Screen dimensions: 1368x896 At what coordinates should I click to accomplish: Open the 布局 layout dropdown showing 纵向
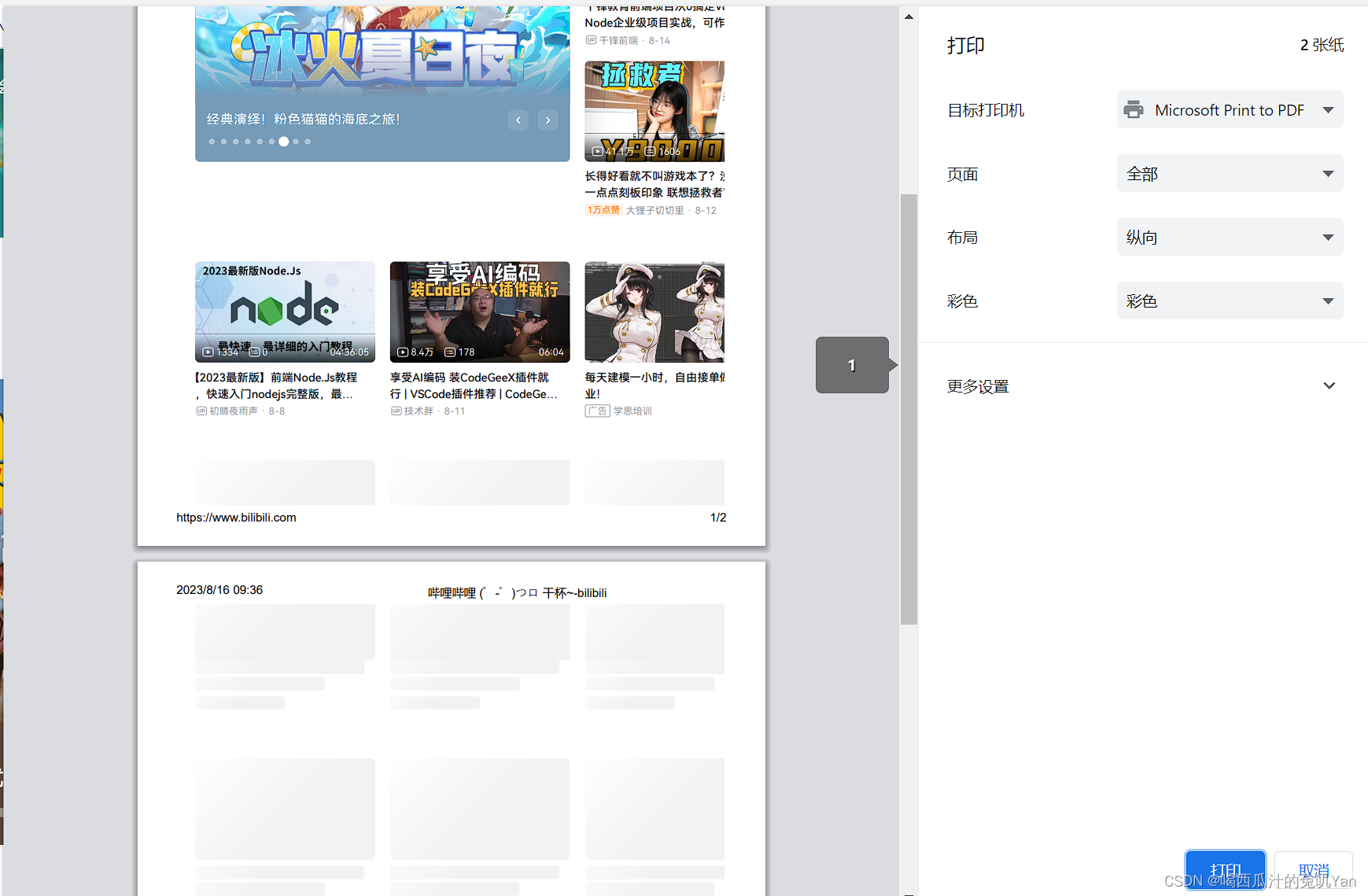pyautogui.click(x=1230, y=237)
